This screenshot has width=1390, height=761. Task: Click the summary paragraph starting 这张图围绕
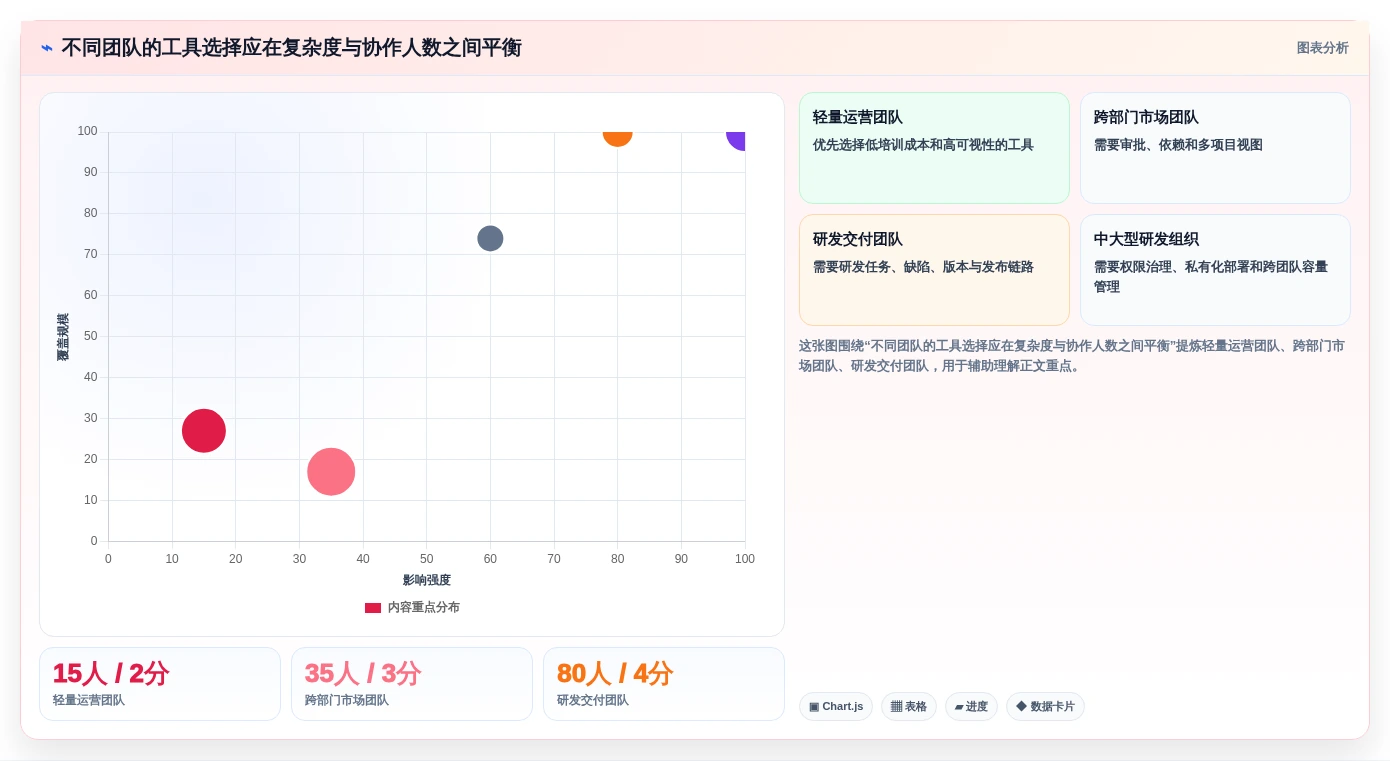point(1072,356)
